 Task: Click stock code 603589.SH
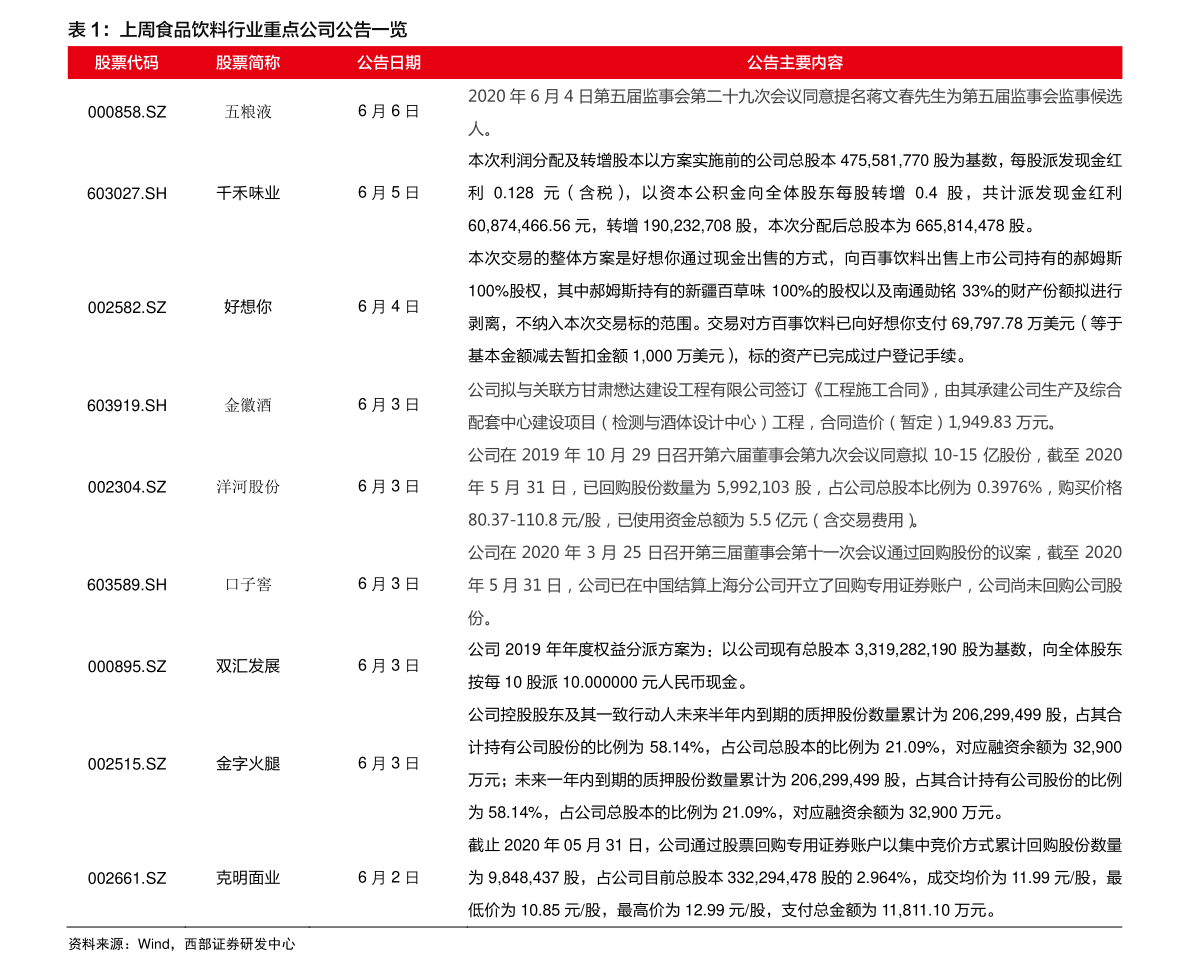127,585
